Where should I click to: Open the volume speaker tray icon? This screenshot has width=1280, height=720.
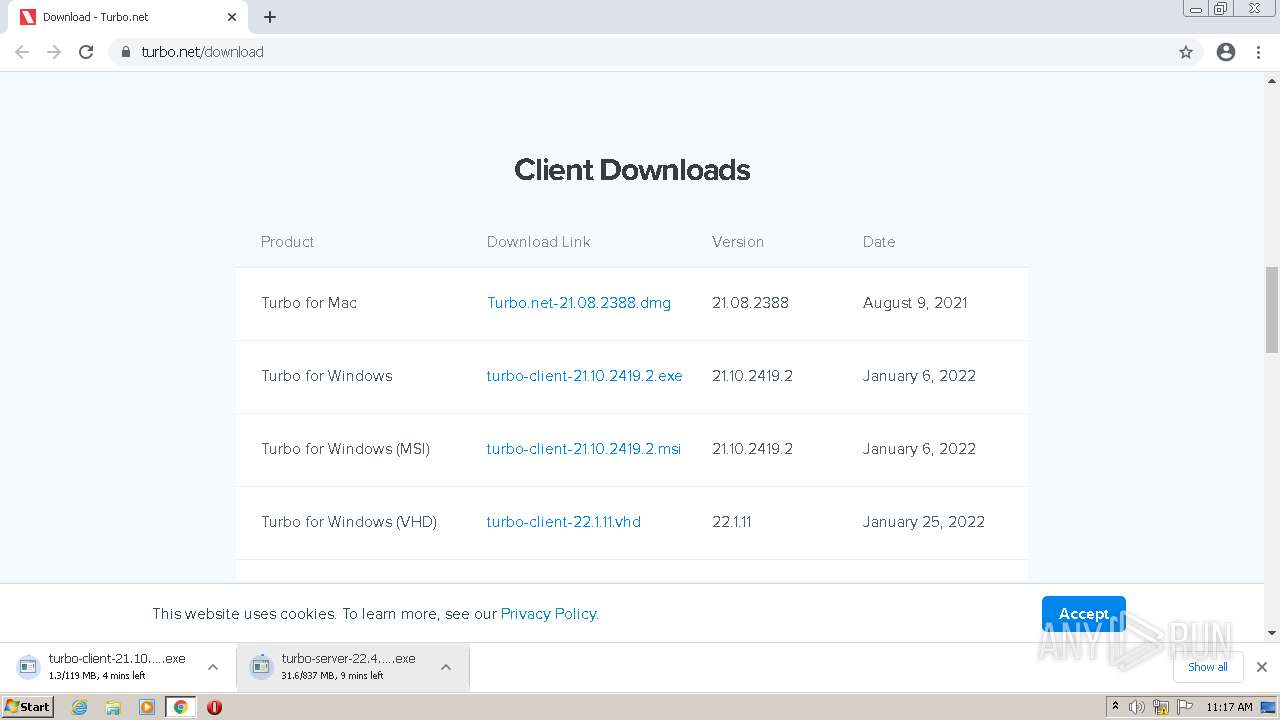point(1137,707)
